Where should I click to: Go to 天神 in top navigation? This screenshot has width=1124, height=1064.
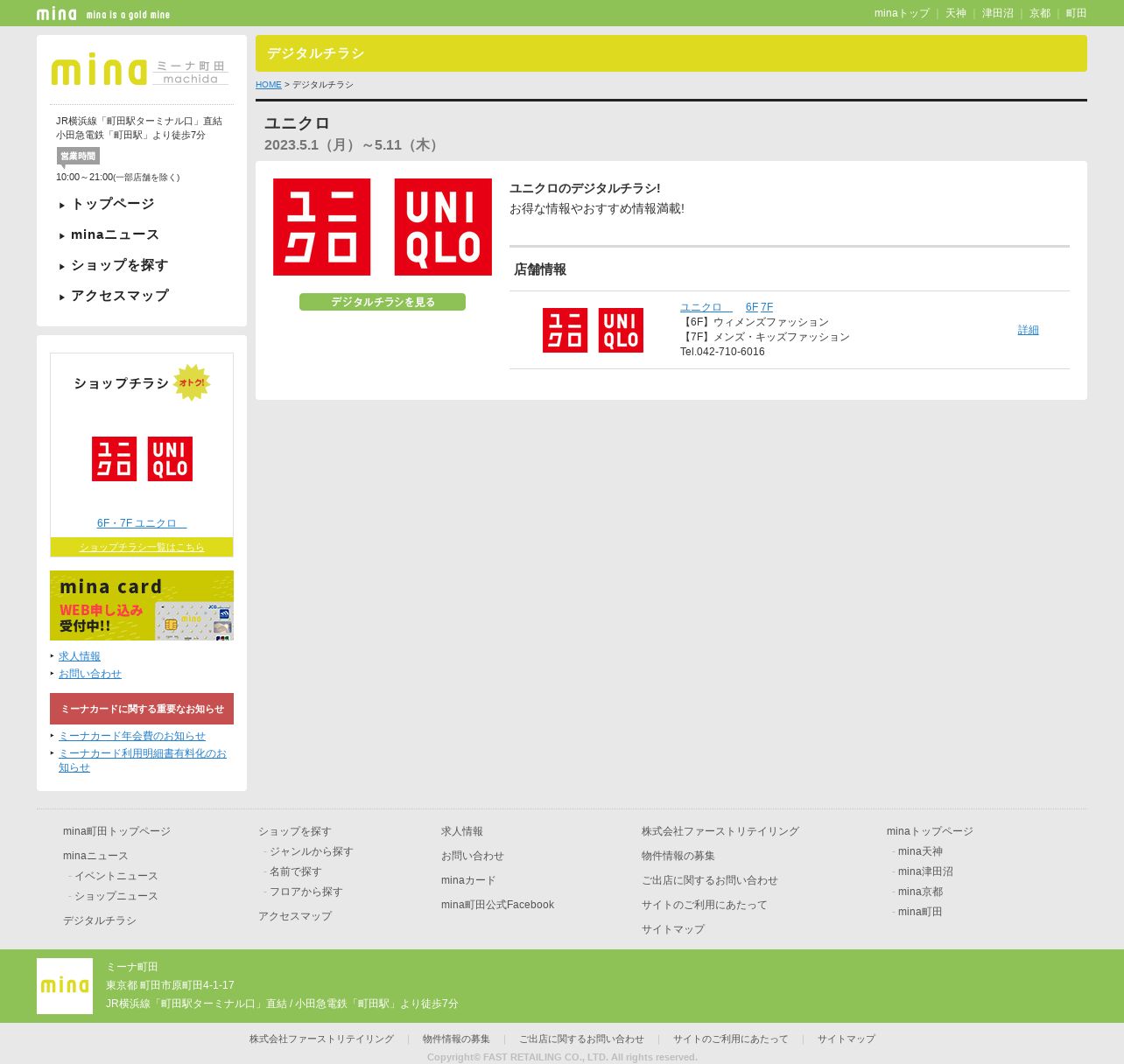click(956, 13)
